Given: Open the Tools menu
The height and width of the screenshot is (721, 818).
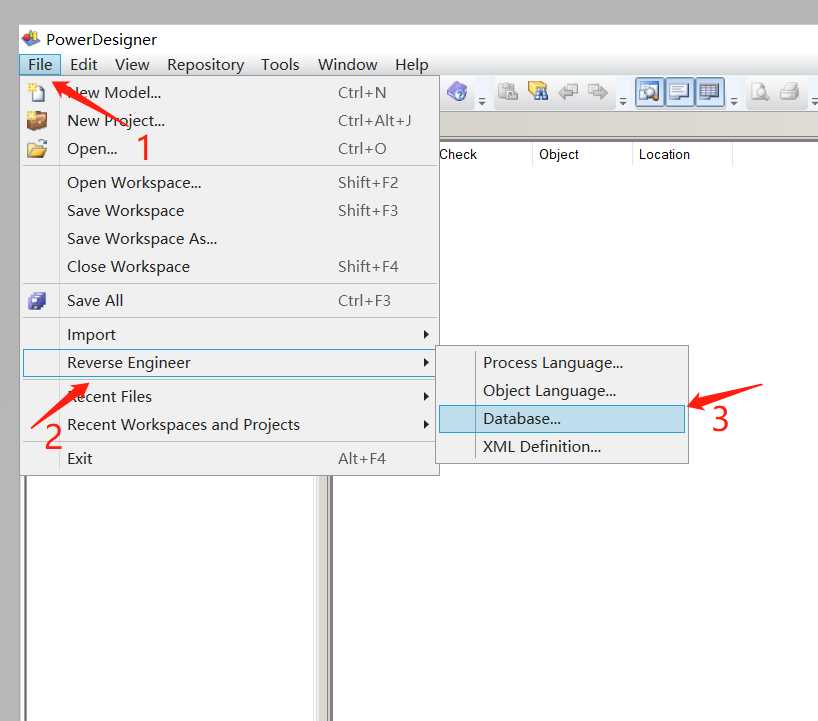Looking at the screenshot, I should pos(280,65).
